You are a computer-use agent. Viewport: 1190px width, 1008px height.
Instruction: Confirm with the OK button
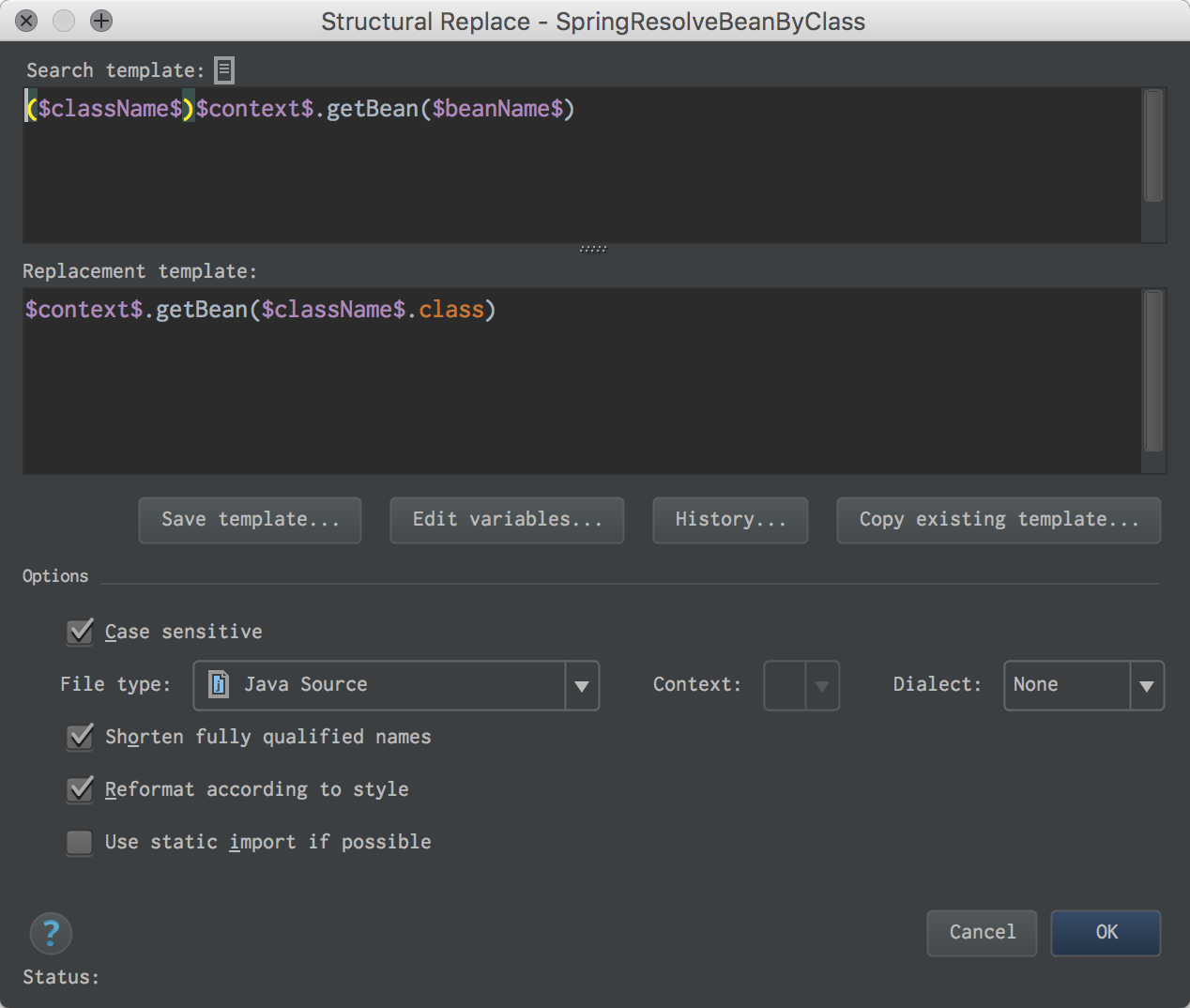pyautogui.click(x=1106, y=933)
